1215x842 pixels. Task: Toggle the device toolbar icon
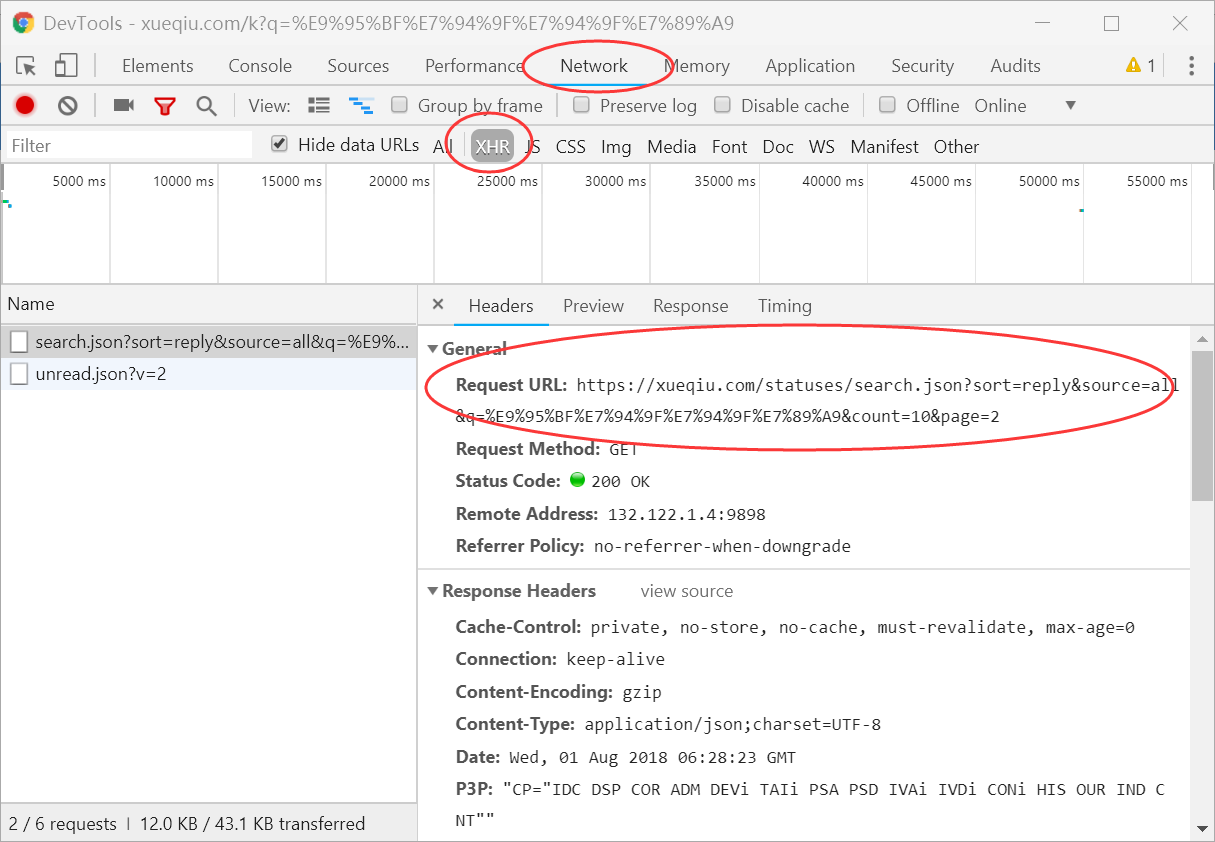click(x=66, y=66)
